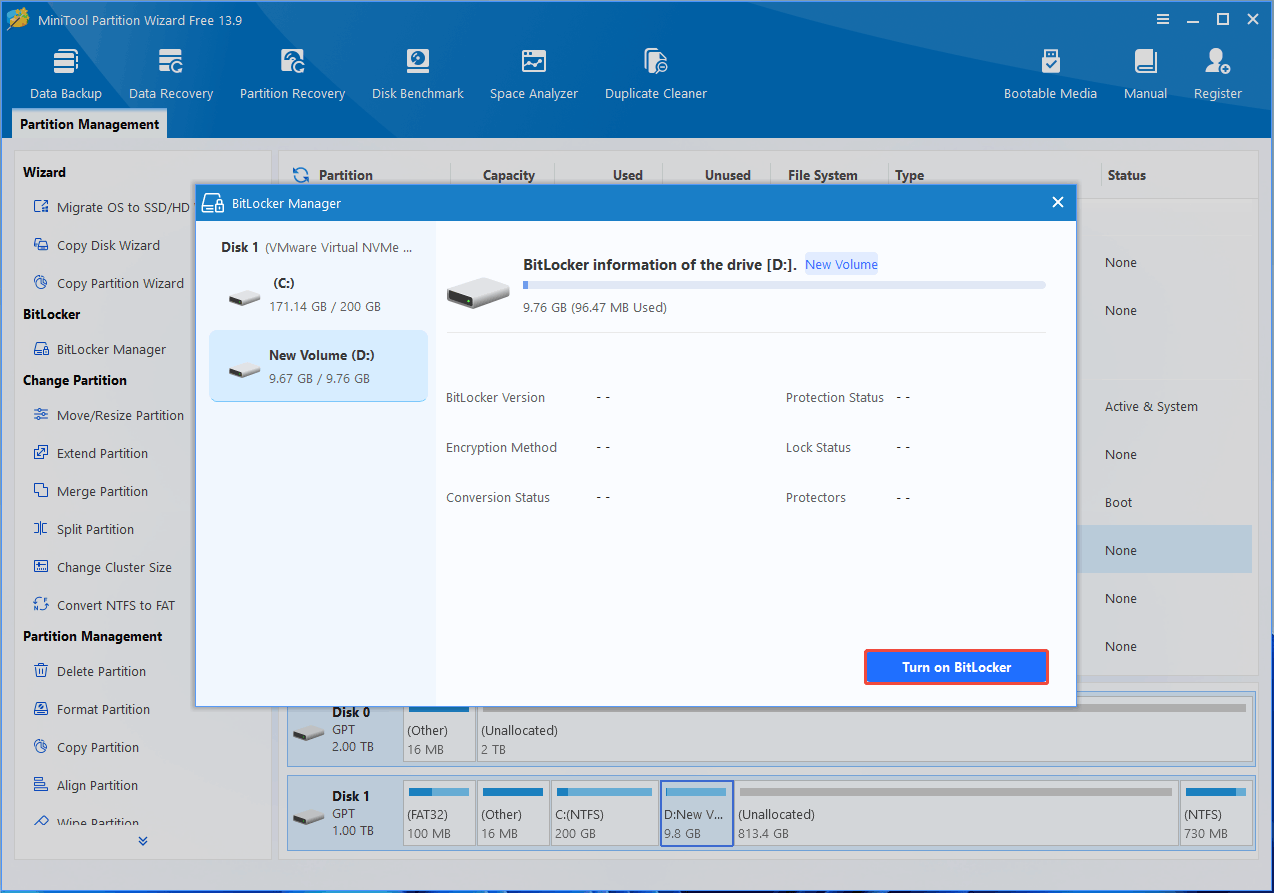1274x893 pixels.
Task: Choose Merge Partition
Action: click(90, 491)
